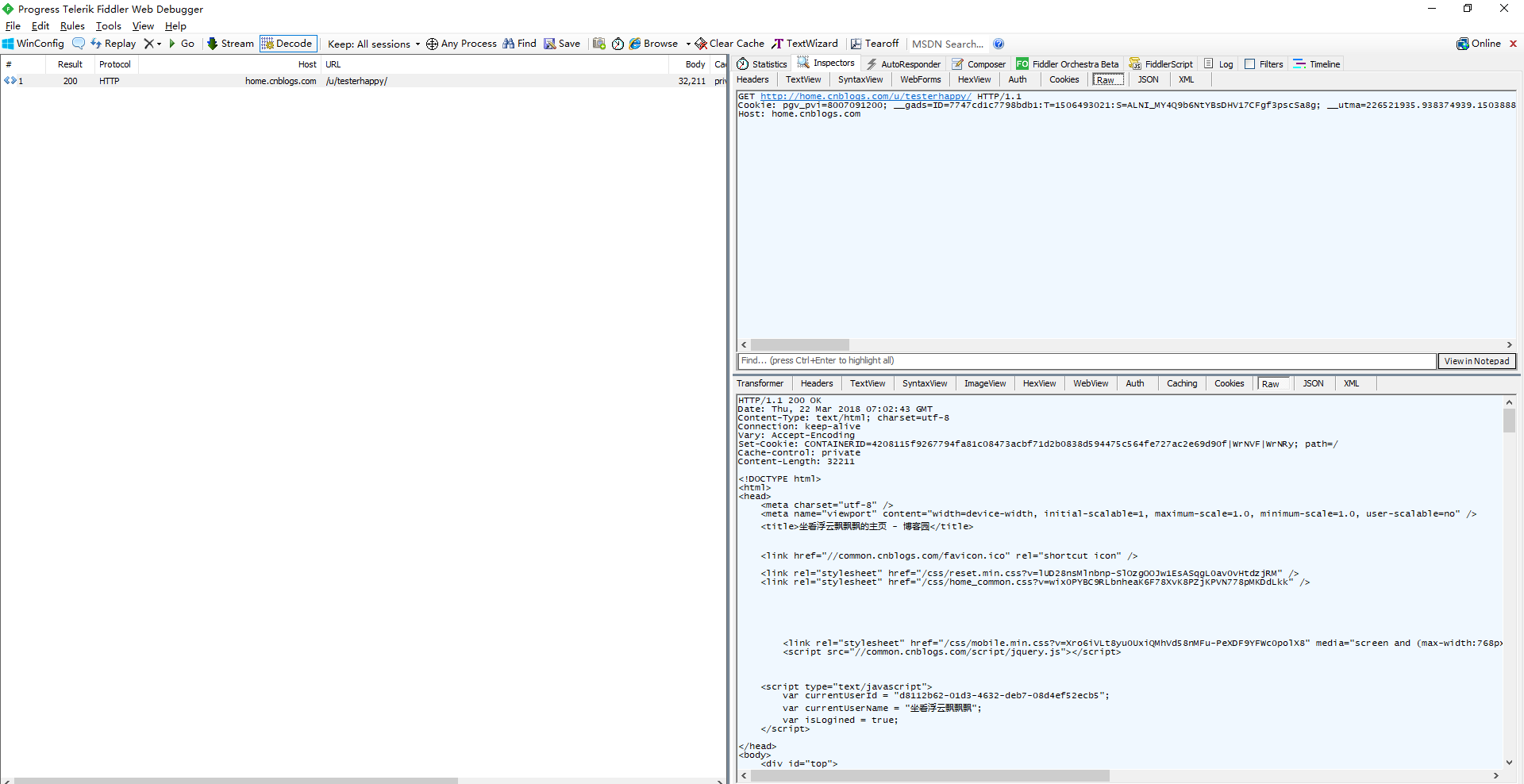Select the Inspectors tab
The height and width of the screenshot is (784, 1524).
[826, 63]
